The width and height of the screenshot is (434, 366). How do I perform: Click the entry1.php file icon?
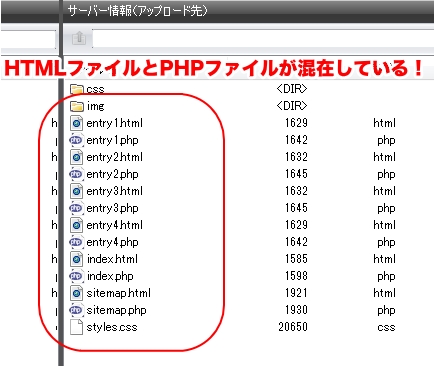76,140
